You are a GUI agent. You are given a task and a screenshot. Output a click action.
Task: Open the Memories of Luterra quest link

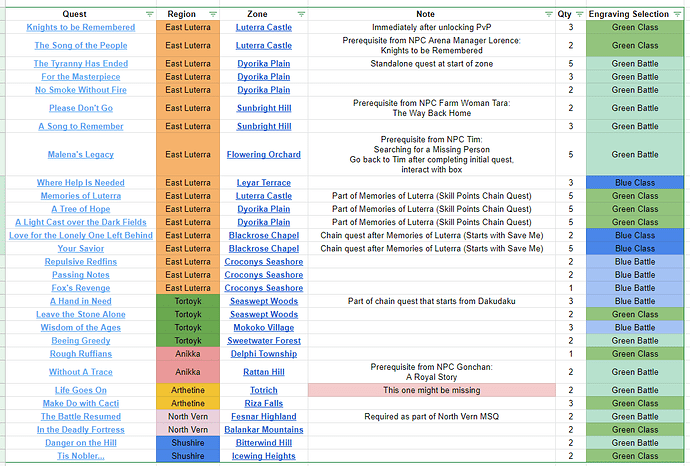point(81,196)
